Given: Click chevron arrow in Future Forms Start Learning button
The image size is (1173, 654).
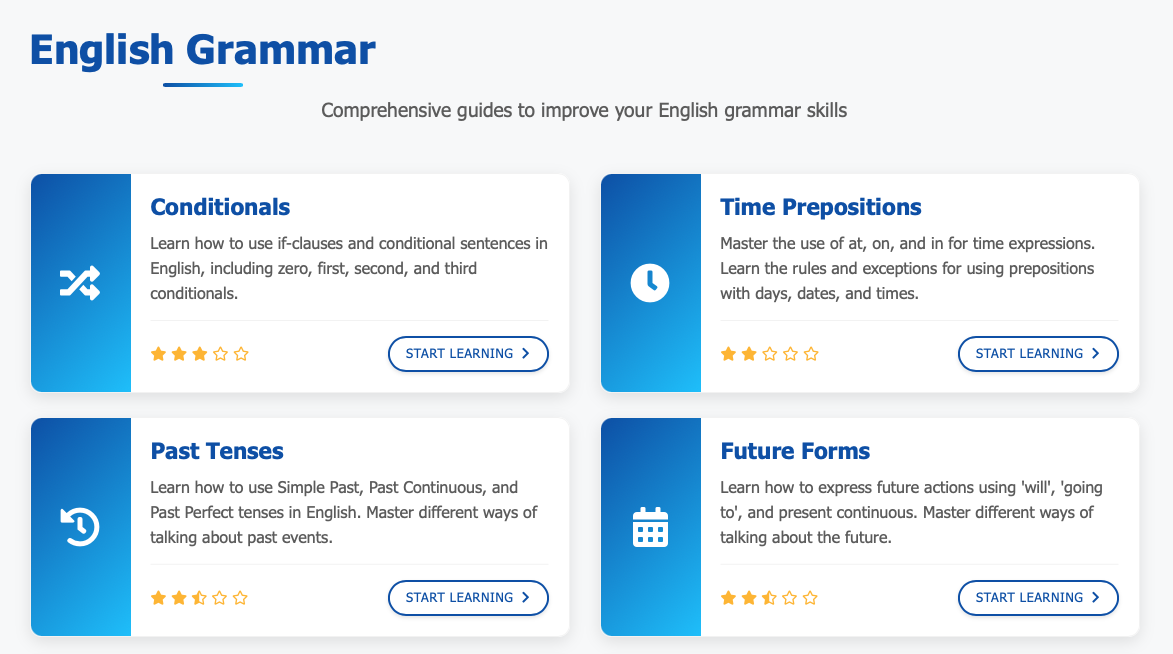Looking at the screenshot, I should click(1095, 598).
